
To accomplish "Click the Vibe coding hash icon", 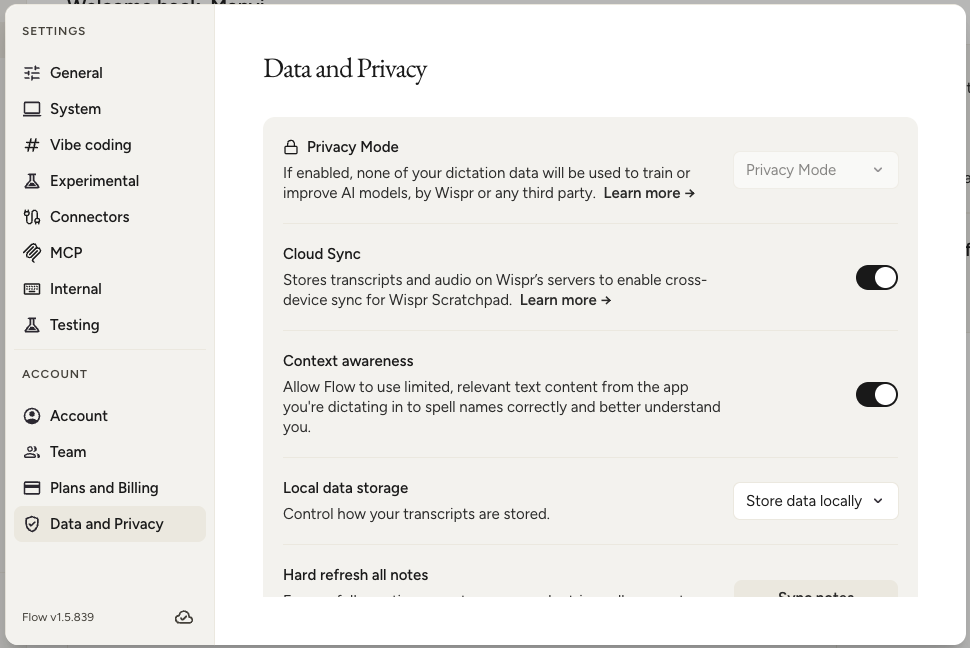I will [x=32, y=145].
